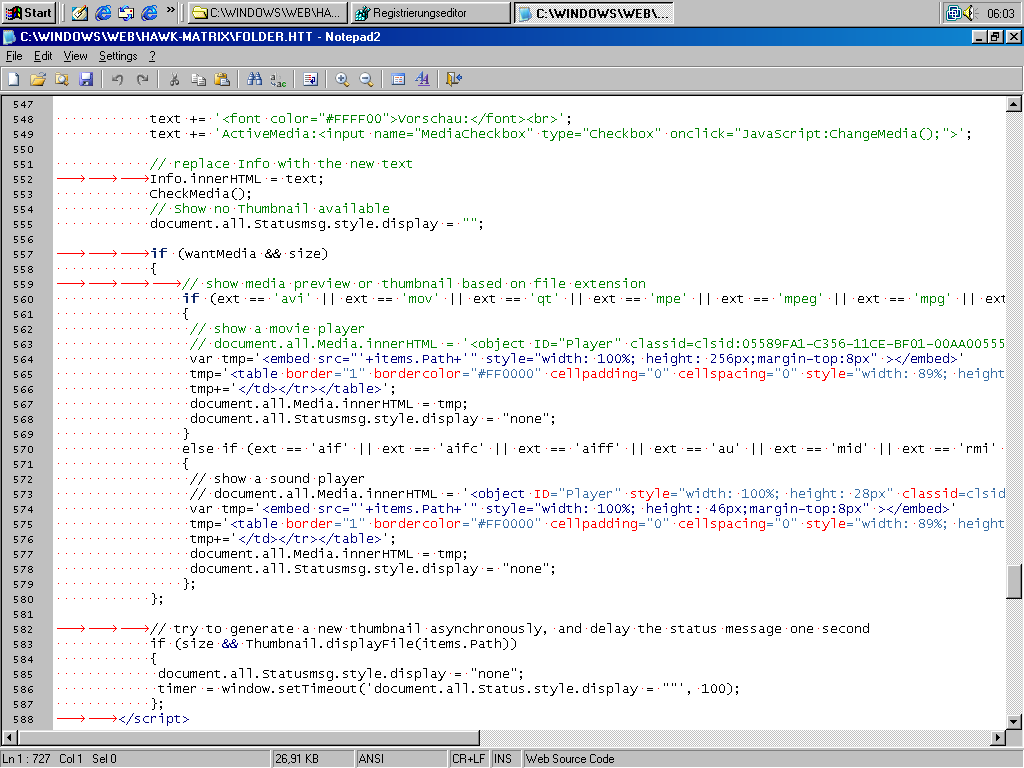Click the volume speaker tray icon

(x=970, y=12)
